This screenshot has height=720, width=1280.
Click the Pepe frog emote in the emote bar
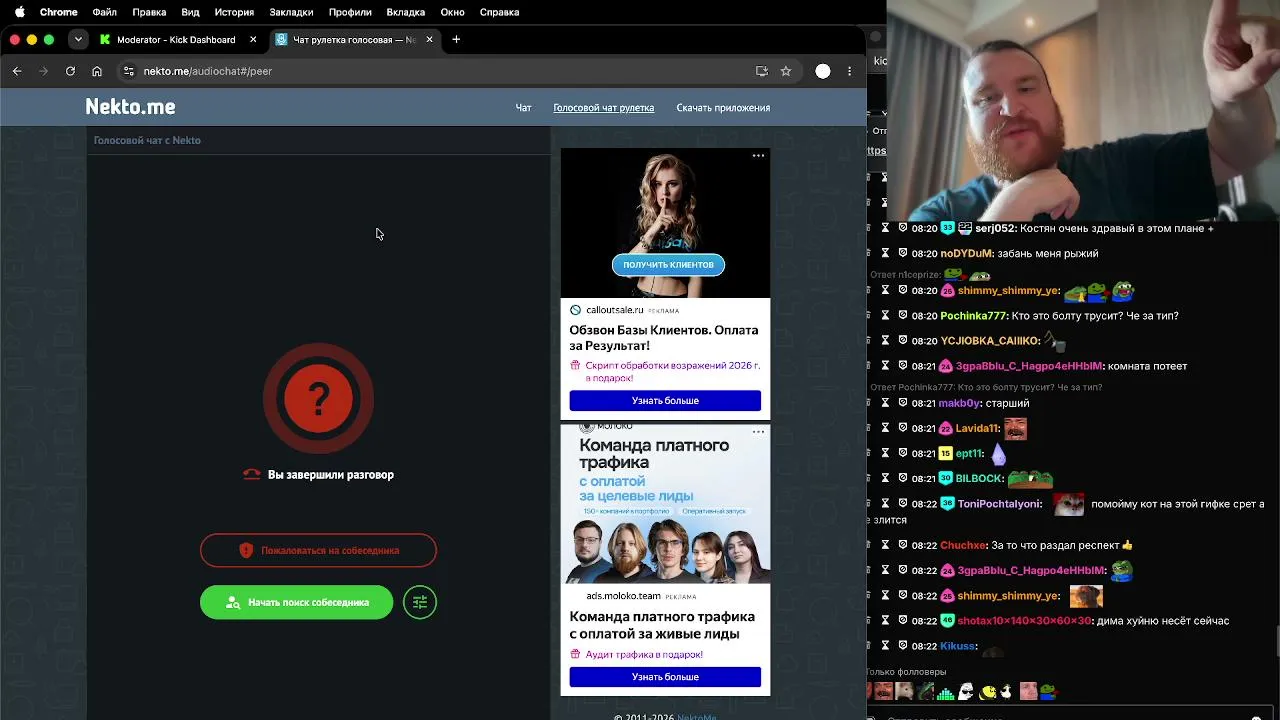pyautogui.click(x=1048, y=691)
